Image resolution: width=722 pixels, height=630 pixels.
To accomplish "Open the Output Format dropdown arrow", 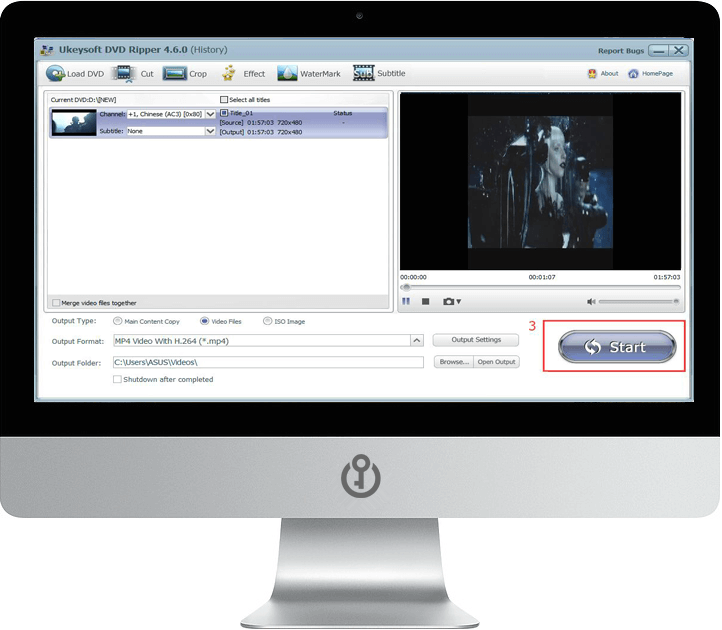I will [x=416, y=341].
